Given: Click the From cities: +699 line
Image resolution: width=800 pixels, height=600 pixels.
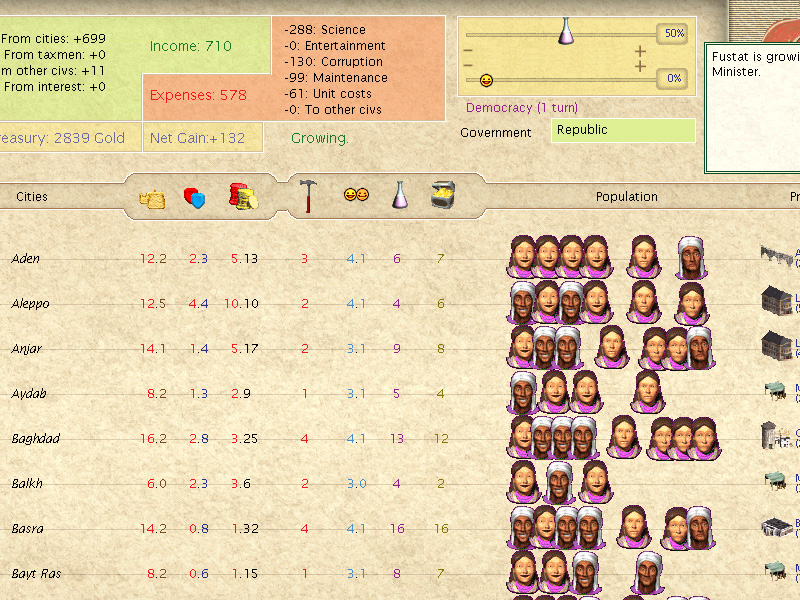Looking at the screenshot, I should (53, 39).
